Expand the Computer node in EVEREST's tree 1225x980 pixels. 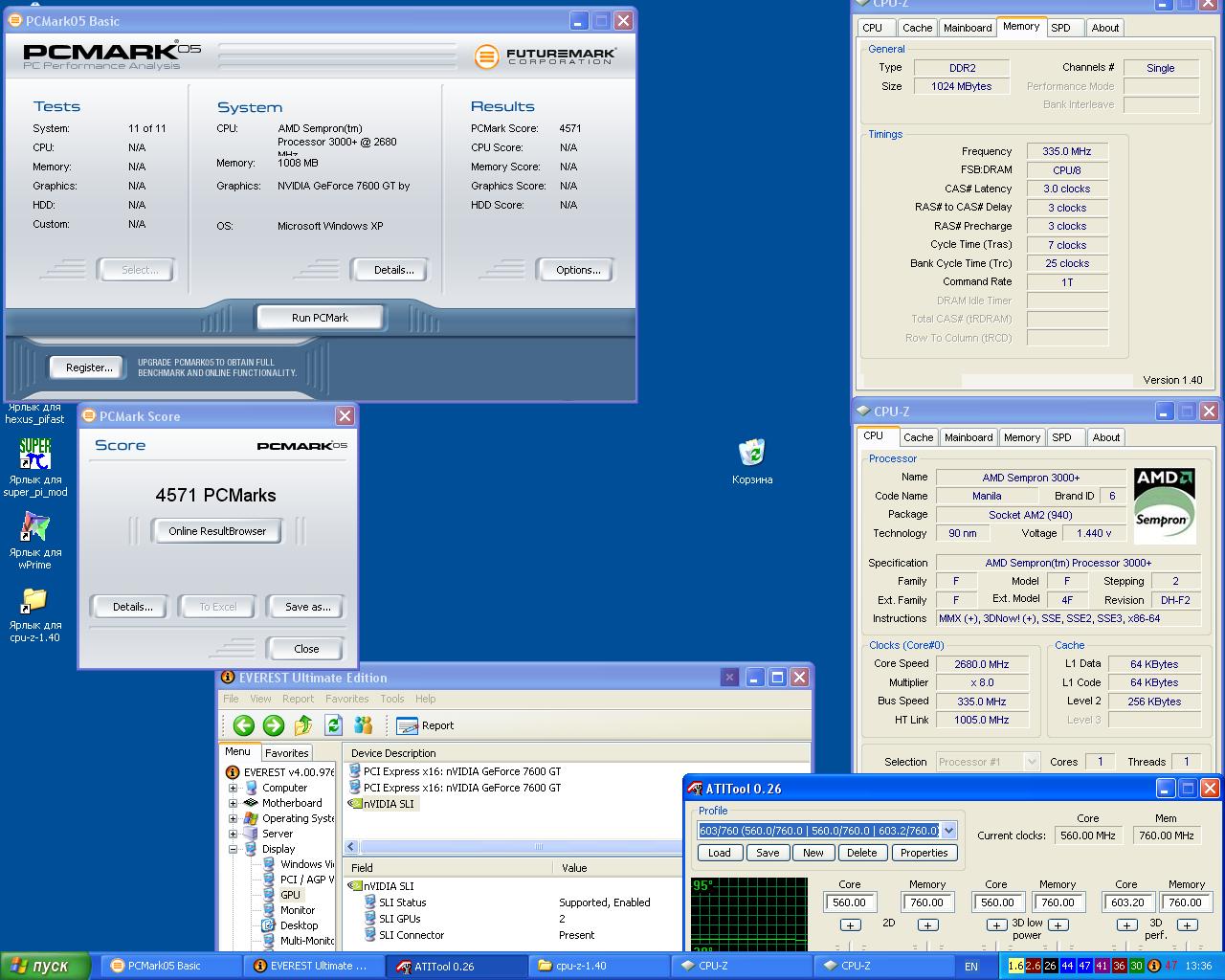click(x=233, y=789)
